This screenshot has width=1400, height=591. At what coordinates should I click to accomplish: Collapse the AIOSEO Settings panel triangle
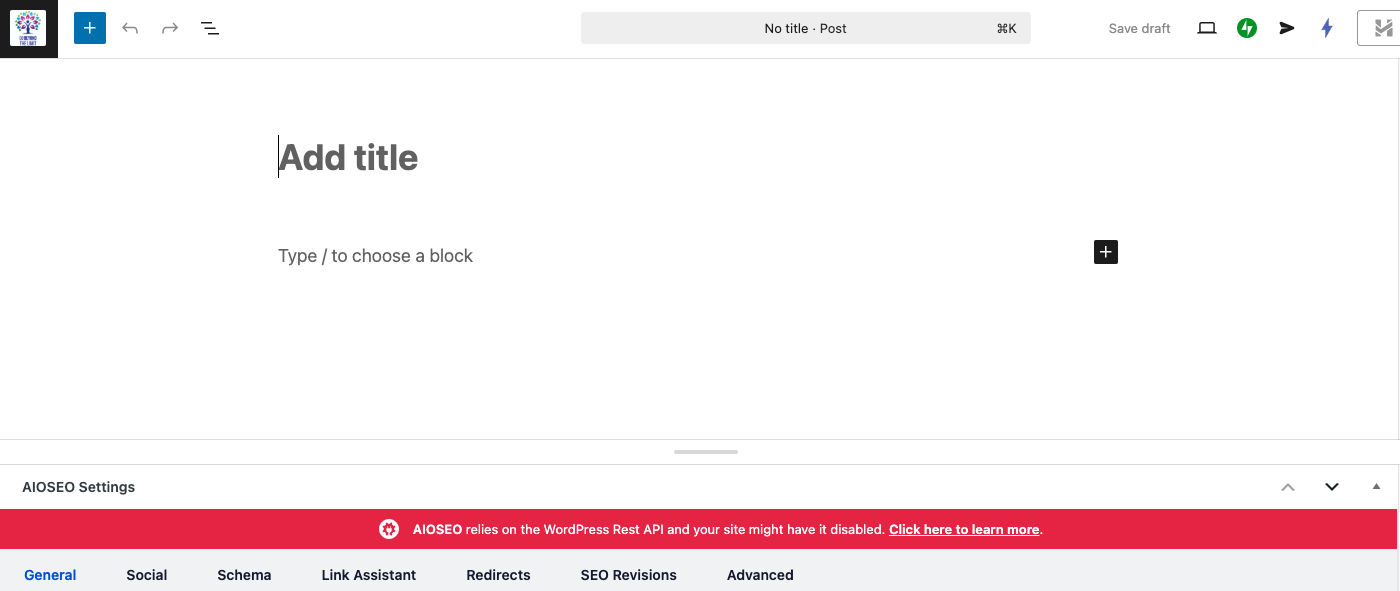(1376, 487)
